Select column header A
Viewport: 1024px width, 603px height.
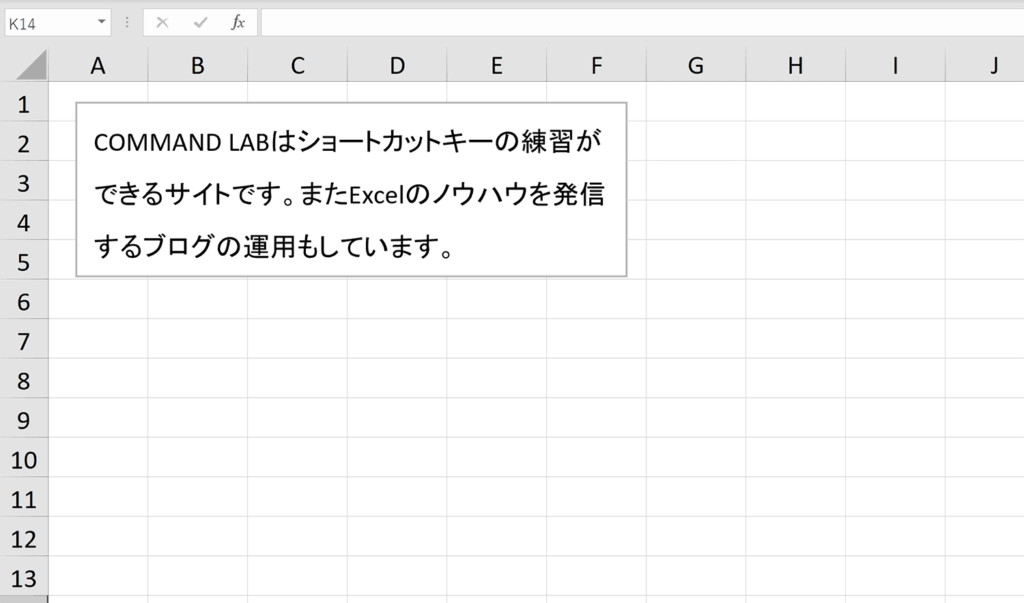click(97, 64)
